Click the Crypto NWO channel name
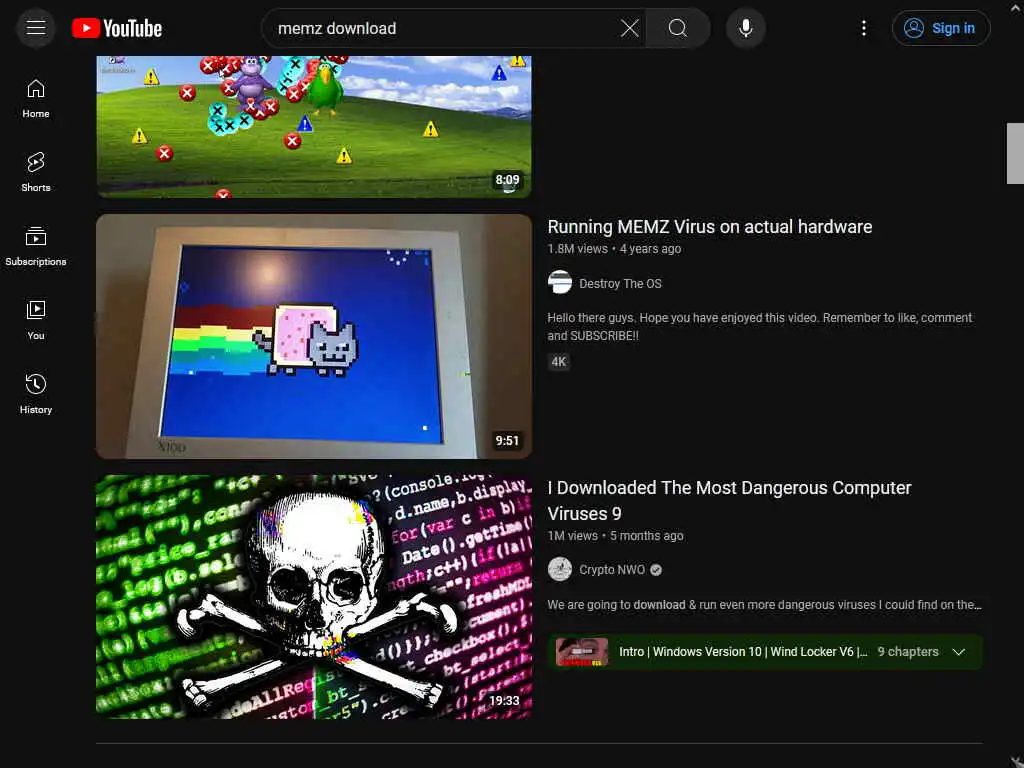Screen dimensions: 1024x768 click(612, 569)
